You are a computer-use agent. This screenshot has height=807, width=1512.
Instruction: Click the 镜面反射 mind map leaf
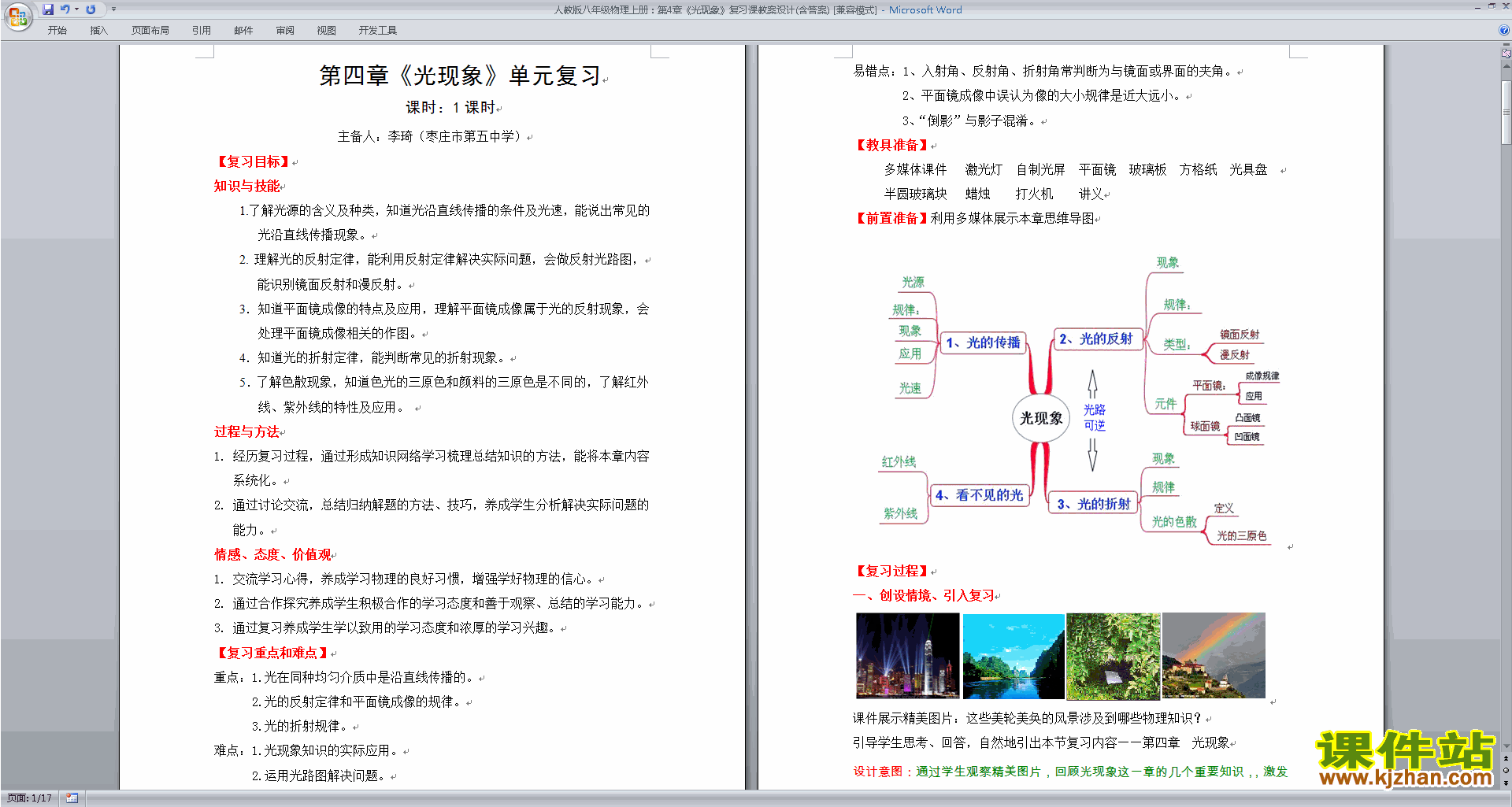pos(1240,335)
